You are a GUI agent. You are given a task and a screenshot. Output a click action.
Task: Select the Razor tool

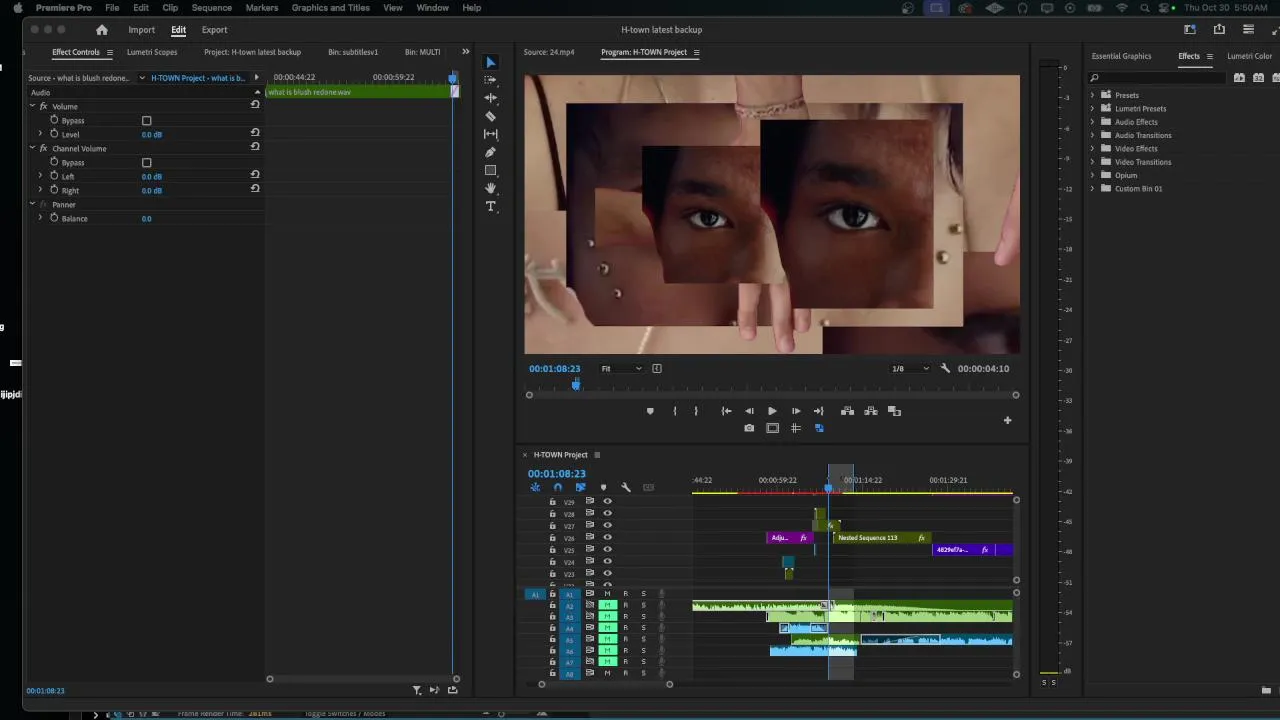point(490,116)
